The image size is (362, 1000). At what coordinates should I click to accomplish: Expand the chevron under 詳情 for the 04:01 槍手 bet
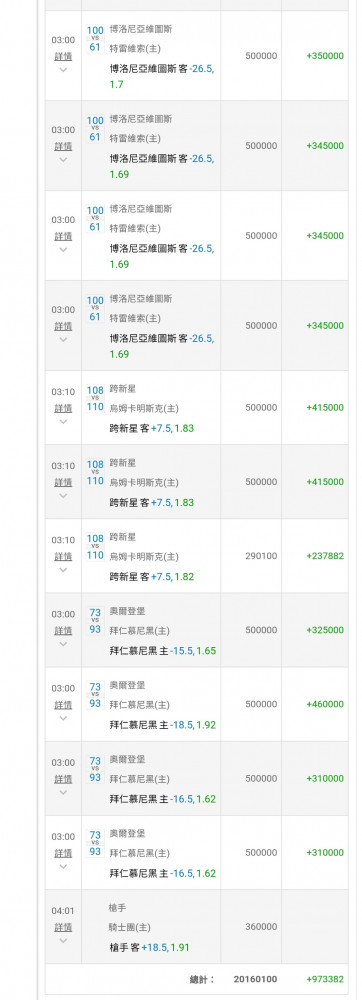pyautogui.click(x=63, y=941)
